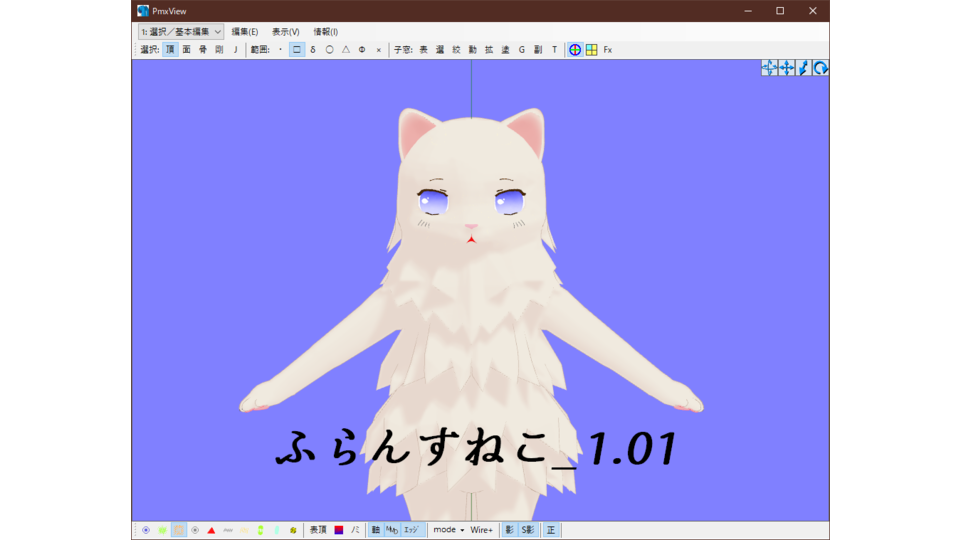960x540 pixels.
Task: Toggle the 軸 axis display
Action: tap(376, 530)
